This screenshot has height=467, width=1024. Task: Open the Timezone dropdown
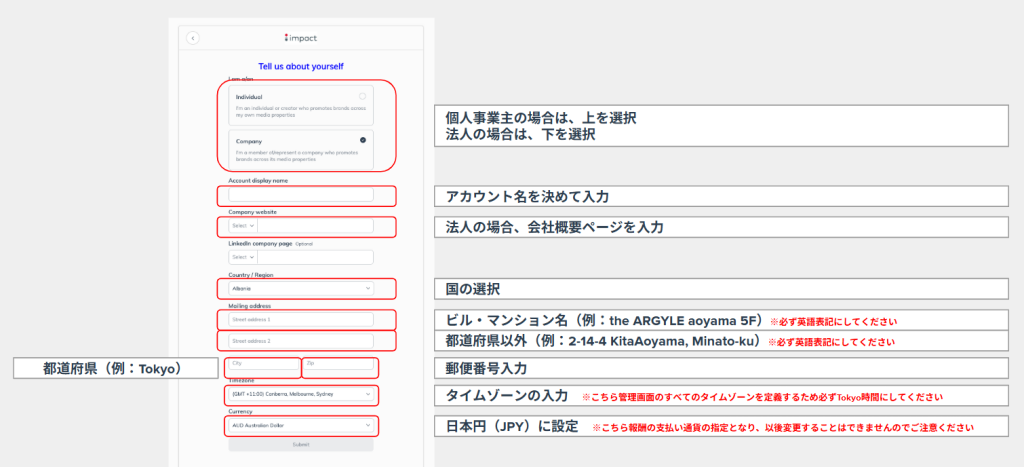click(x=300, y=395)
